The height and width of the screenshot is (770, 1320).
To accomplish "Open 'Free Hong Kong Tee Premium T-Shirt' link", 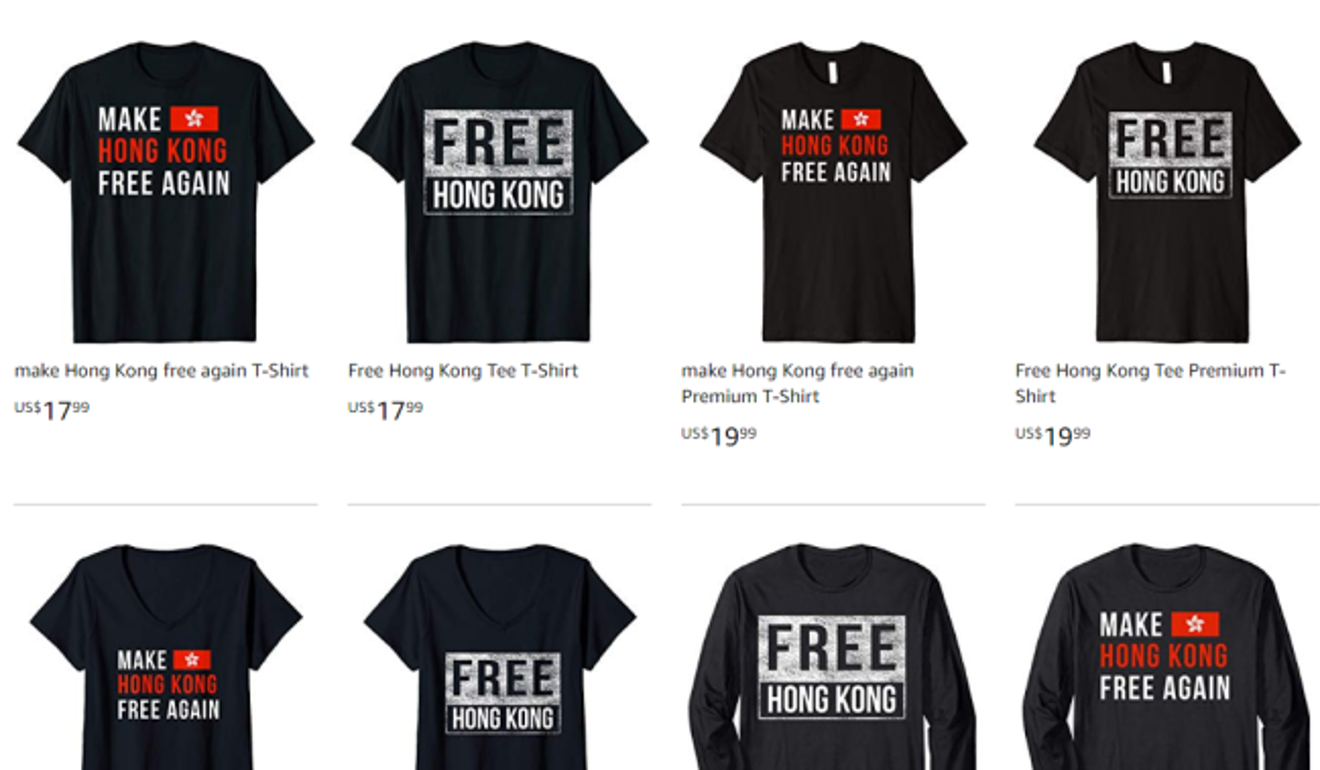I will [x=1151, y=383].
